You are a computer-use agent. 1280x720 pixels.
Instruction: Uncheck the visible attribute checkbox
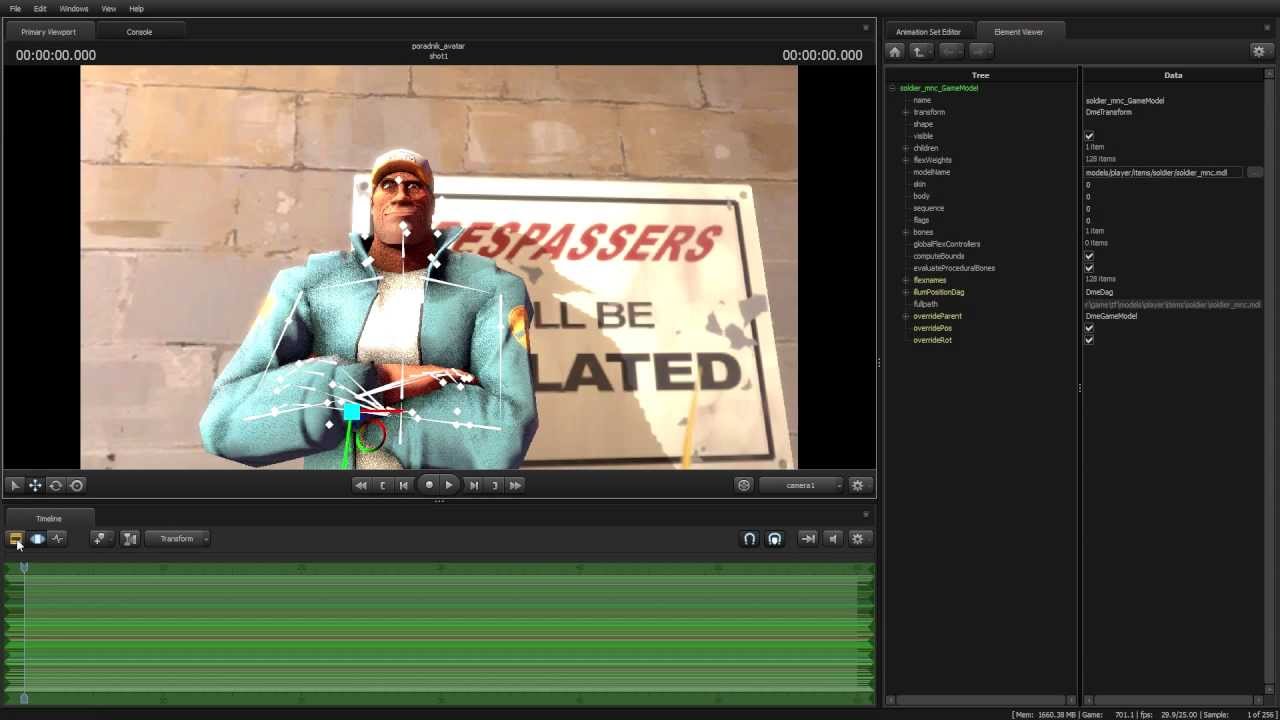(x=1089, y=136)
